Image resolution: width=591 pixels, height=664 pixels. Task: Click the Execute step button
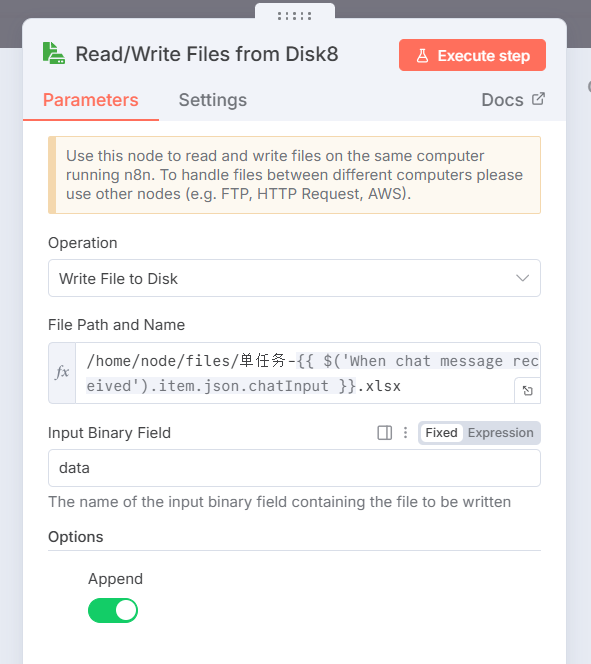pyautogui.click(x=472, y=55)
